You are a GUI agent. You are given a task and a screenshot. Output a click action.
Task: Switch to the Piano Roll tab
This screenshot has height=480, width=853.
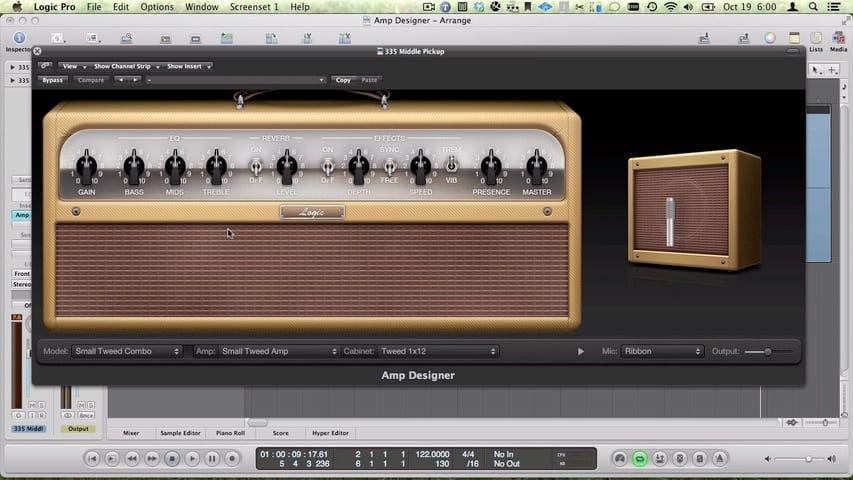(230, 433)
